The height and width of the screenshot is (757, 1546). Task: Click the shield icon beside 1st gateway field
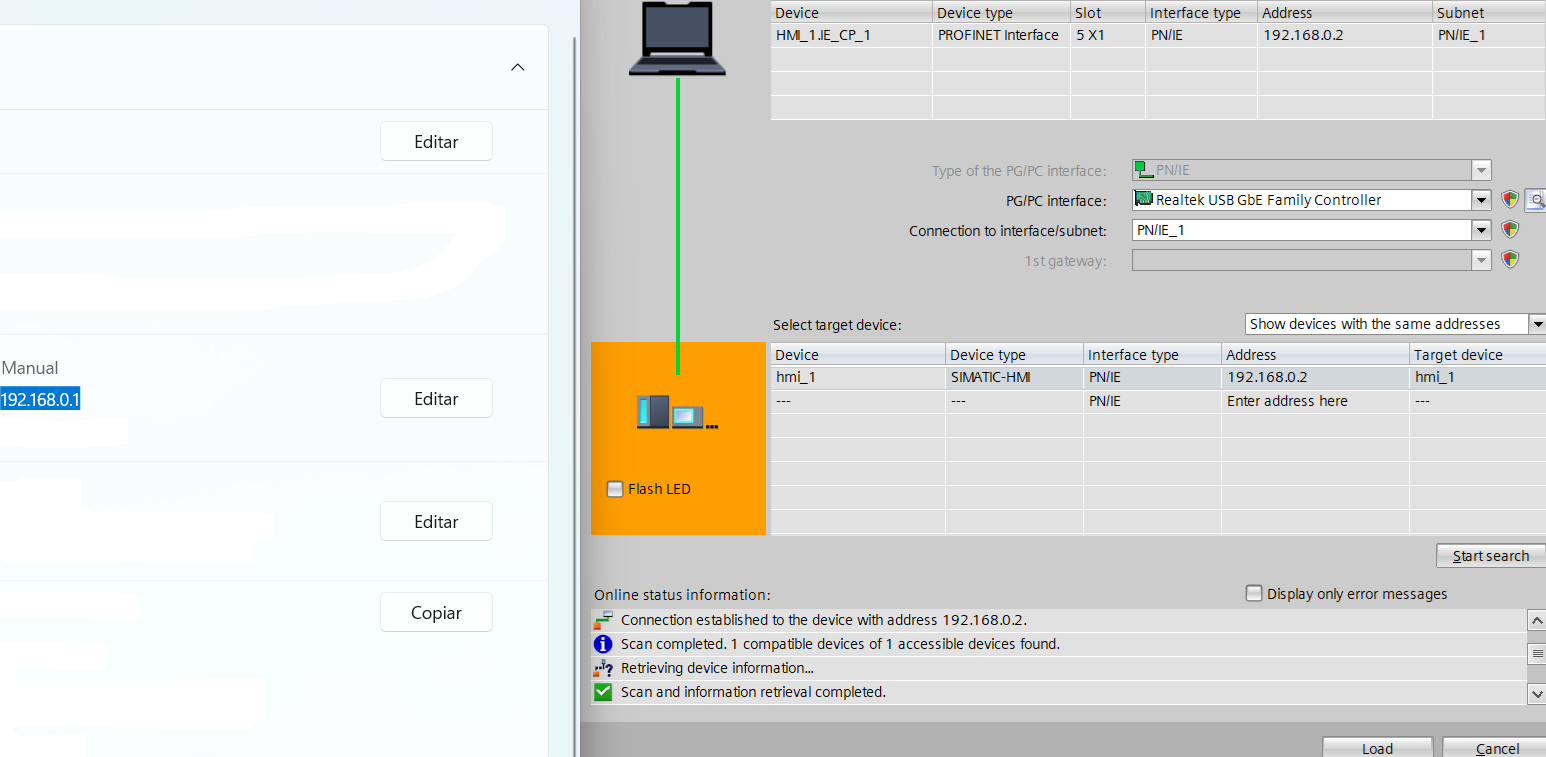[1510, 260]
